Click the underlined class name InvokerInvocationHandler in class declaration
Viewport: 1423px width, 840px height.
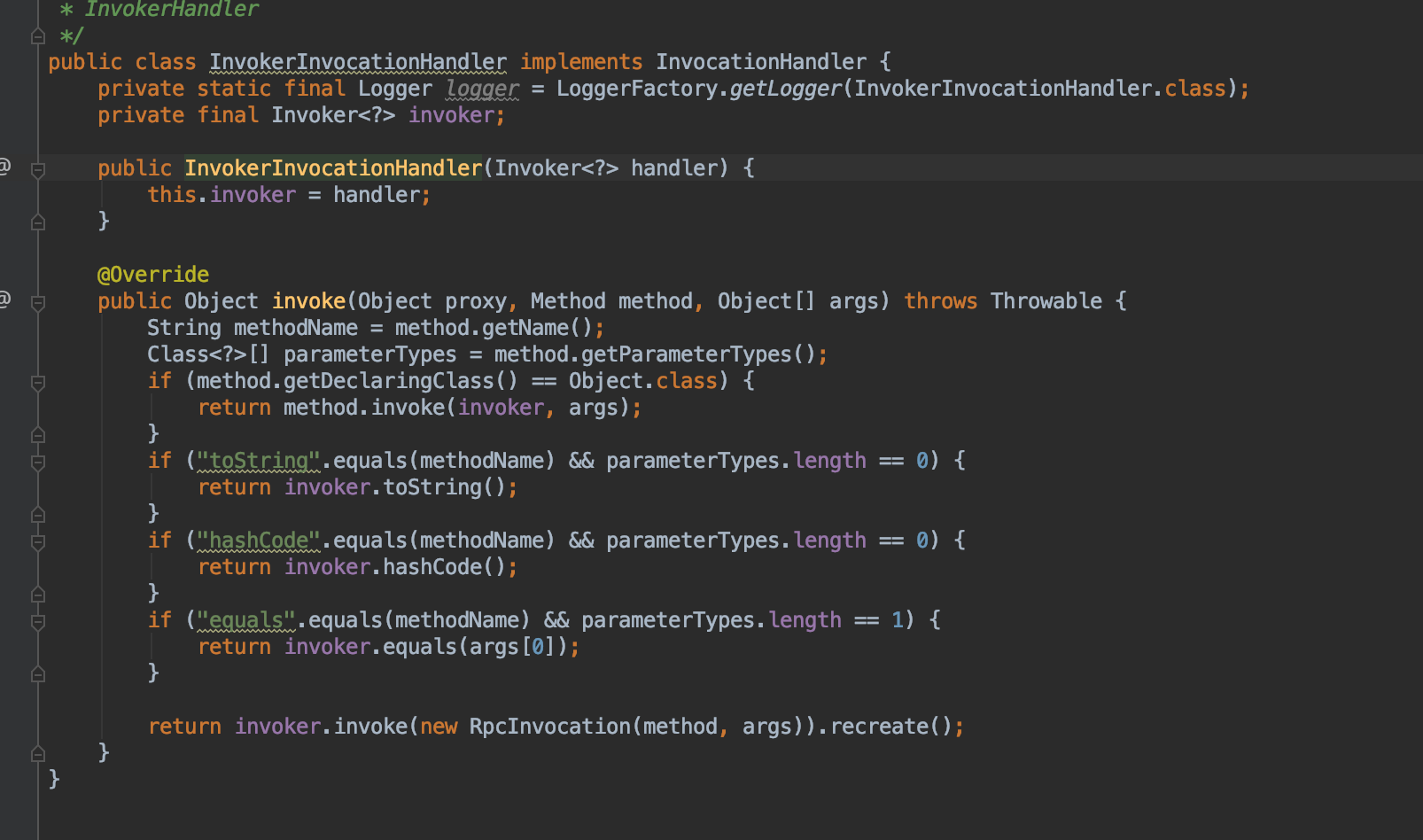click(x=358, y=62)
